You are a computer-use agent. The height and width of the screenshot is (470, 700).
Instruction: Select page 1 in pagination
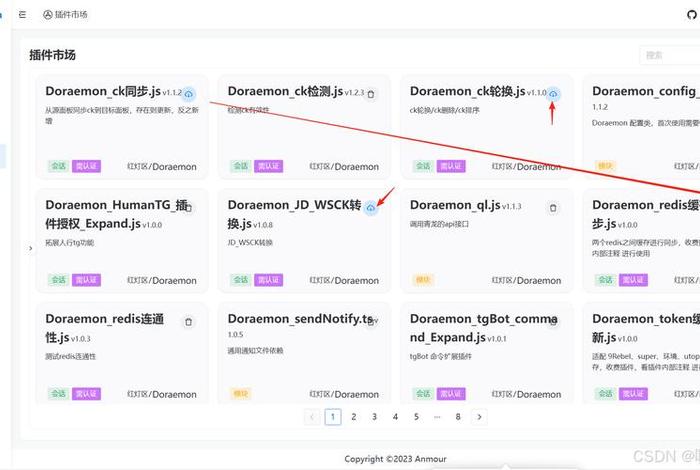point(333,417)
